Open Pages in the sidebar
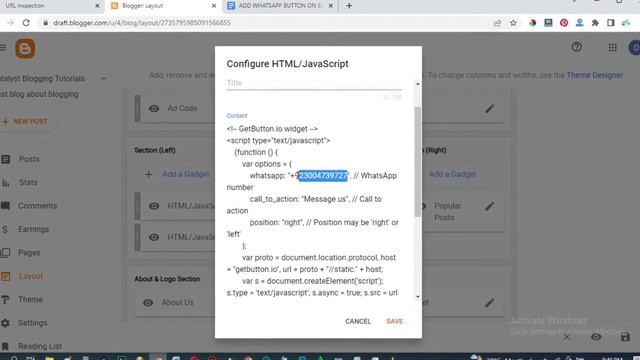The image size is (640, 360). [x=29, y=253]
